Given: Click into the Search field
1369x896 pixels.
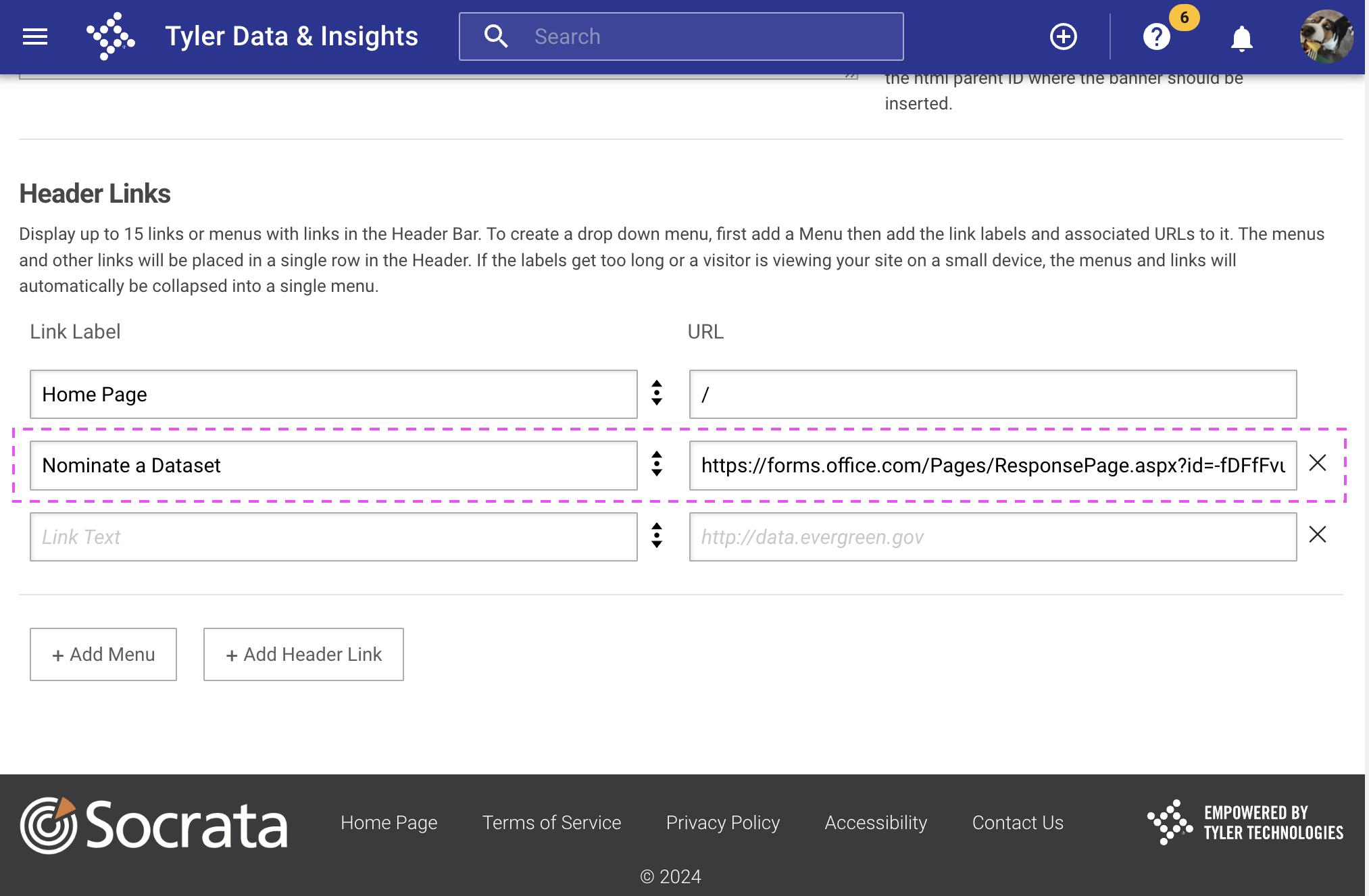Looking at the screenshot, I should pos(681,36).
